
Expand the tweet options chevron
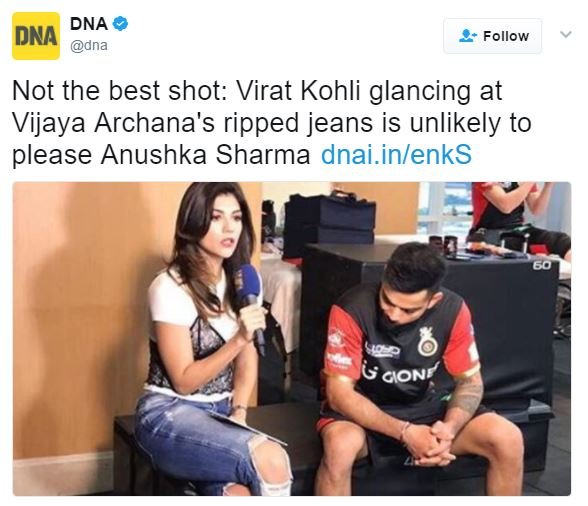(565, 35)
